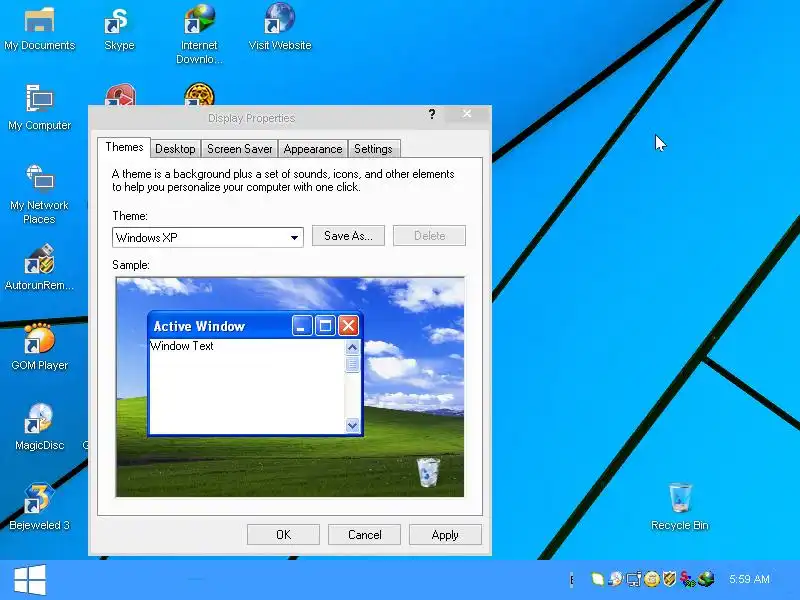Click the gold shield tray icon
This screenshot has width=800, height=600.
coord(669,579)
